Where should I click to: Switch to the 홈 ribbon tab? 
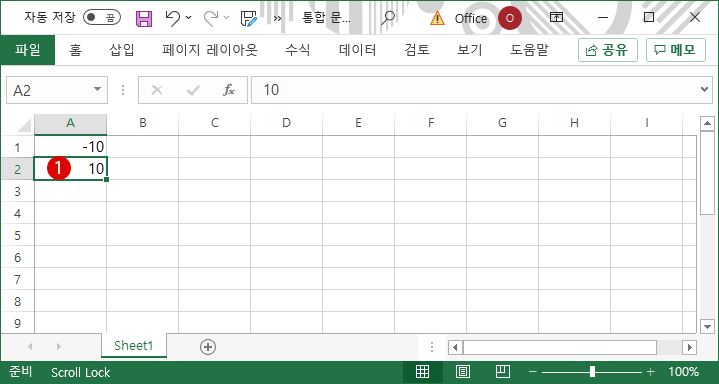(75, 50)
